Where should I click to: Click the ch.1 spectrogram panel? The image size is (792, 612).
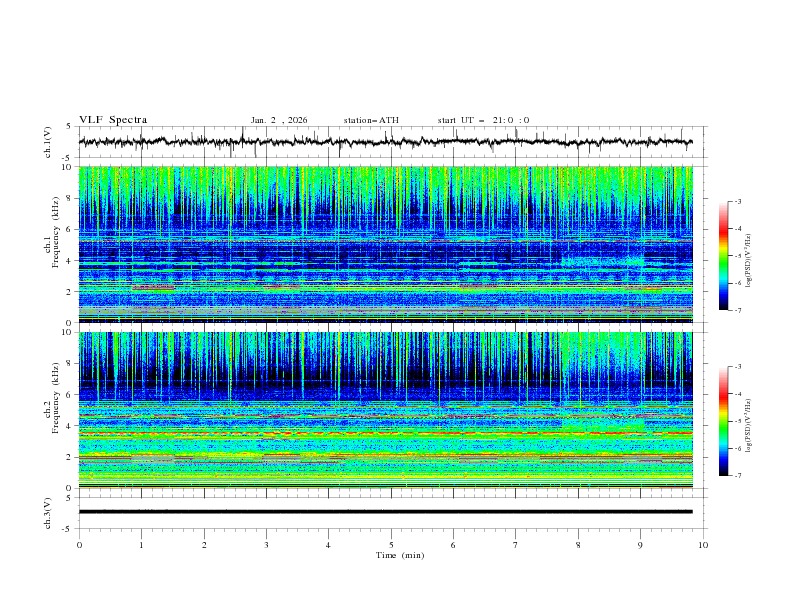tap(386, 244)
